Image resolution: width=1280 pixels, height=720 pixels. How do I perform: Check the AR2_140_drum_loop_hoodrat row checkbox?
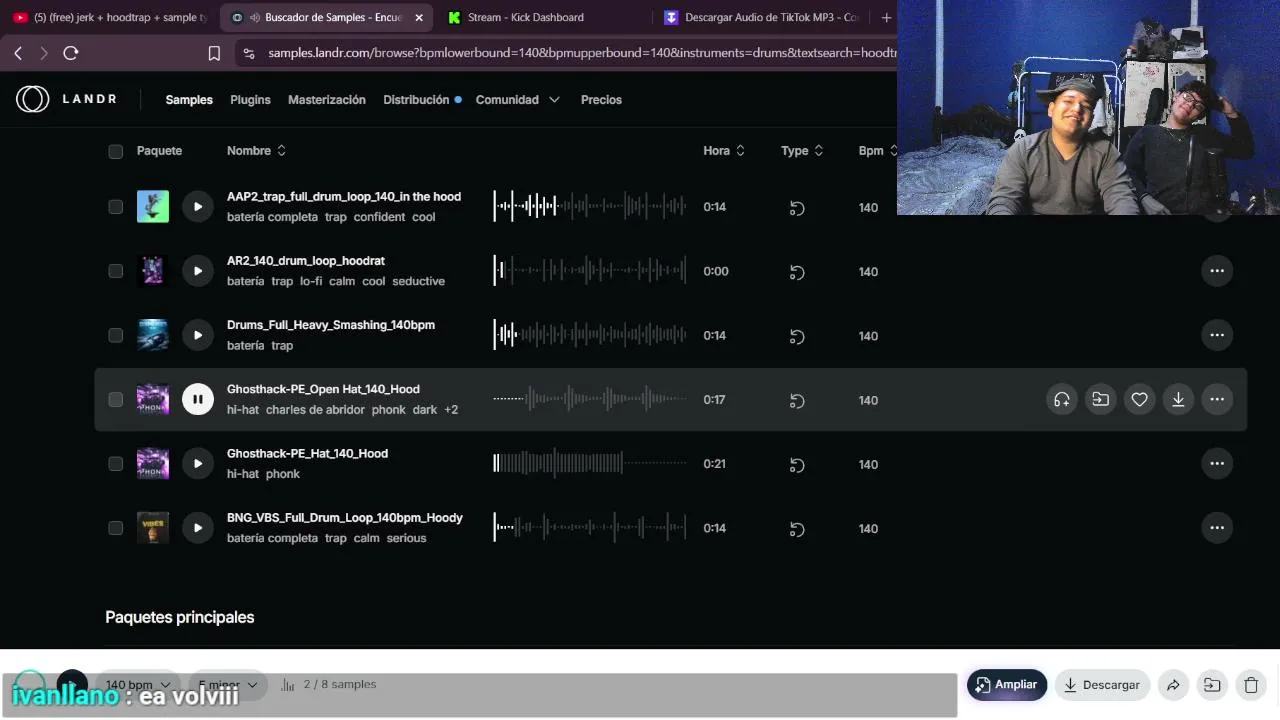[116, 271]
